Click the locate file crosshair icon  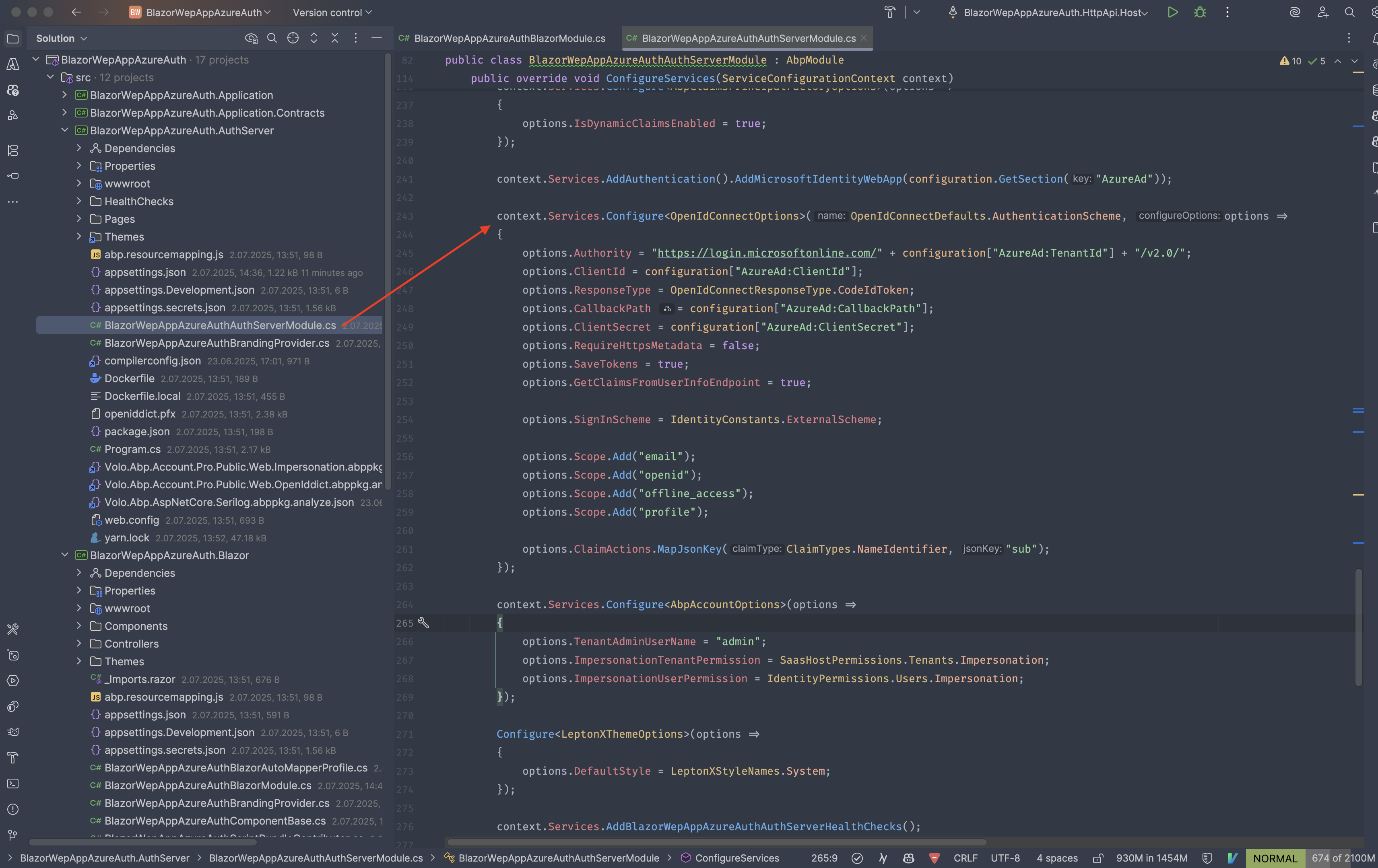coord(293,38)
